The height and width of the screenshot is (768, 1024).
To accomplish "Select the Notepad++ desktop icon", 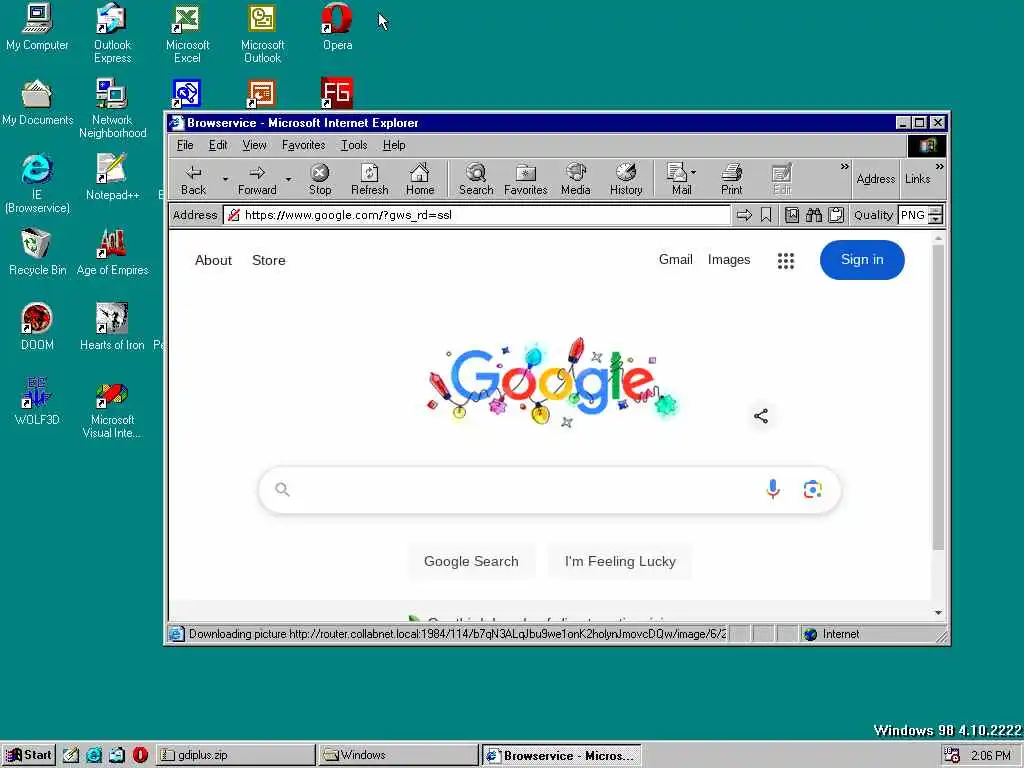I will pos(112,177).
